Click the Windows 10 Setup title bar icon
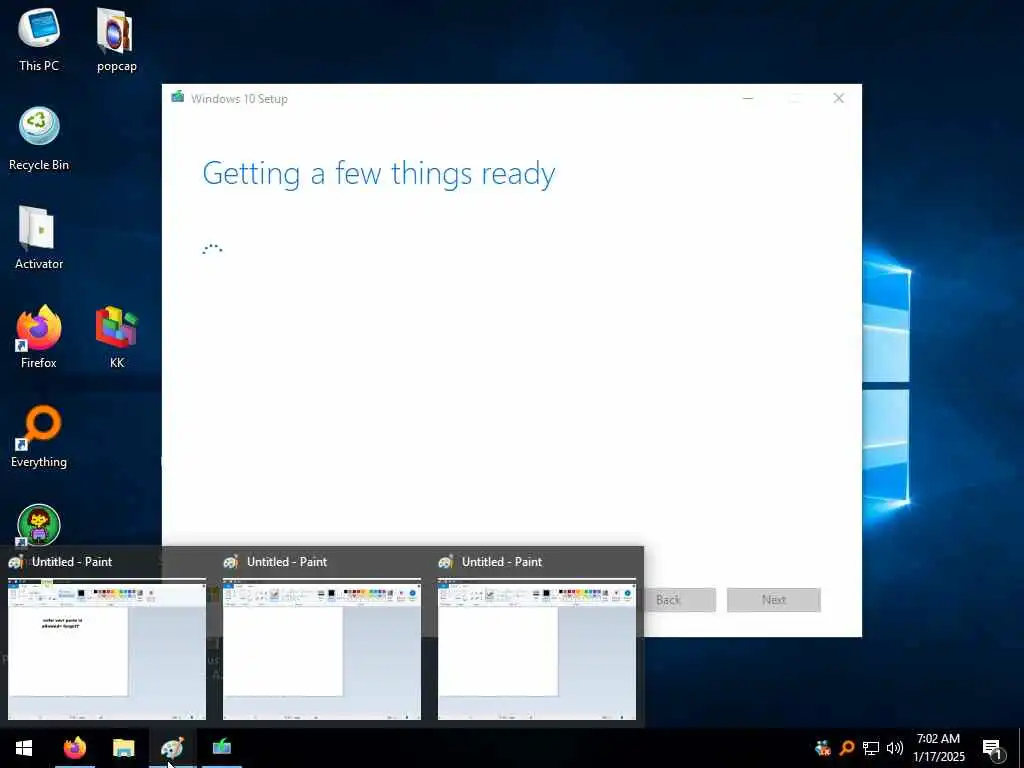This screenshot has width=1024, height=768. (178, 97)
